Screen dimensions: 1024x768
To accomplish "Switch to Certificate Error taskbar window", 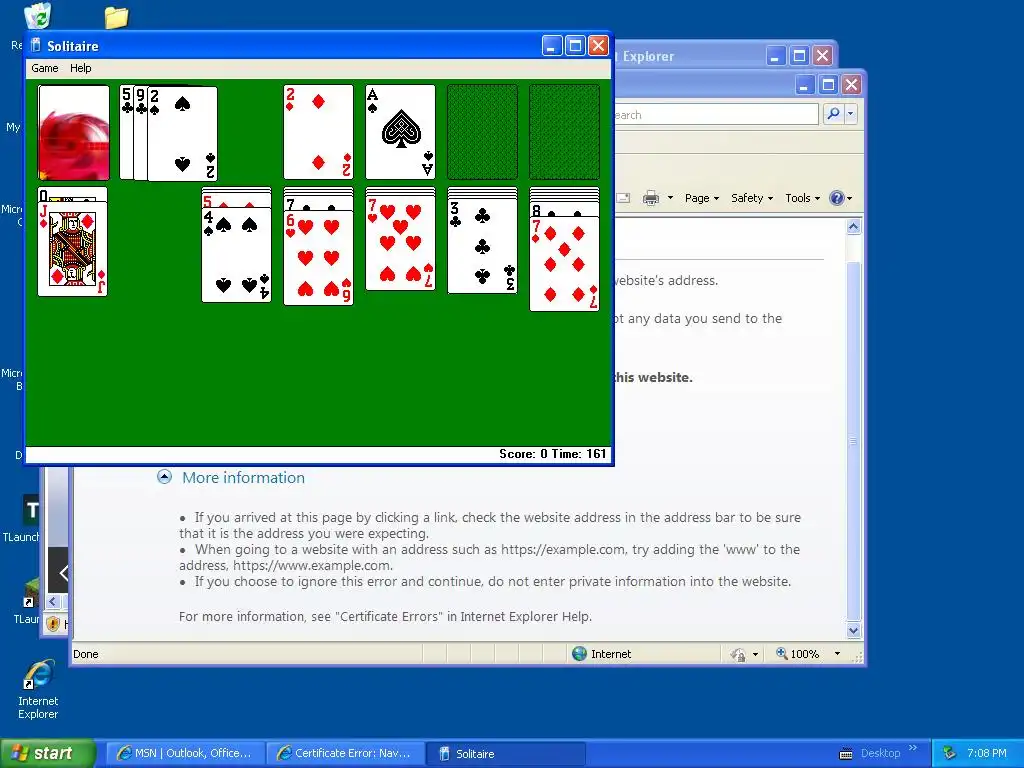I will [x=345, y=753].
